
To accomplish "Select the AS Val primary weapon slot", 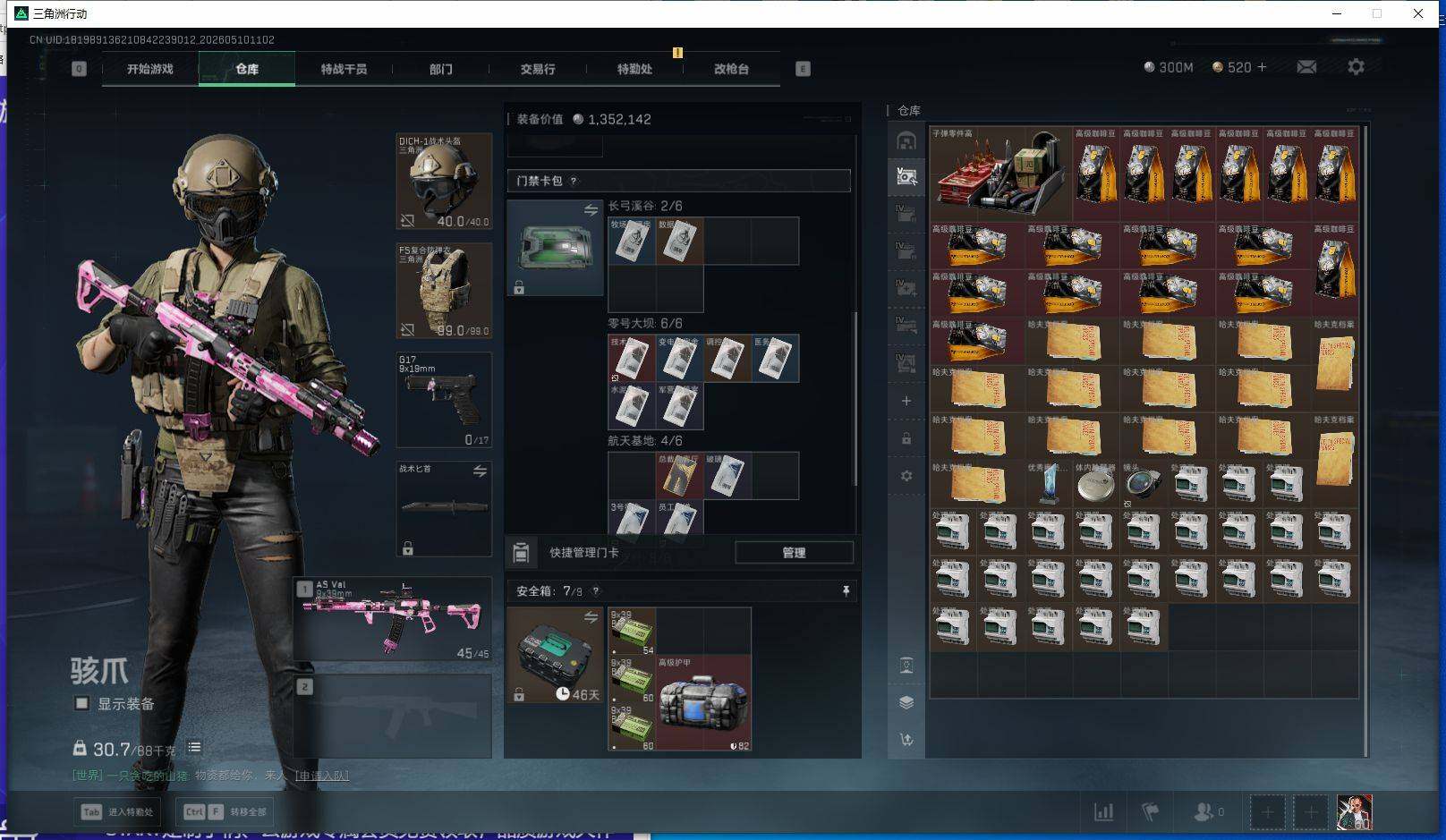I will click(393, 619).
